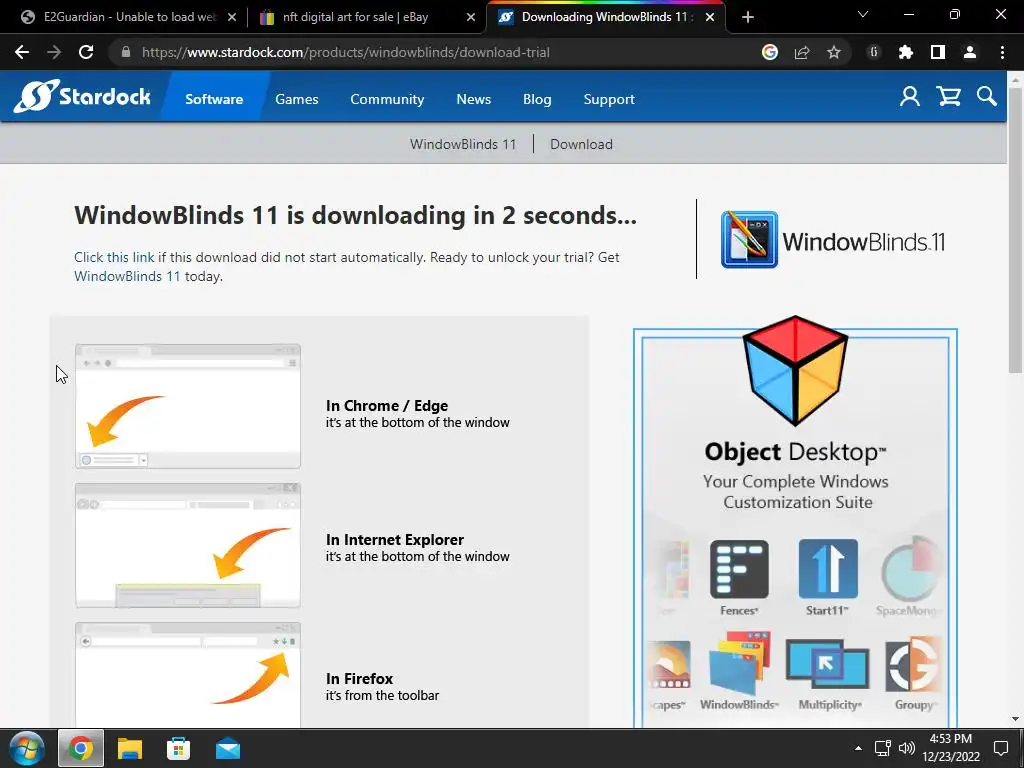
Task: Click the 'In Firefox' heading
Action: tap(359, 679)
